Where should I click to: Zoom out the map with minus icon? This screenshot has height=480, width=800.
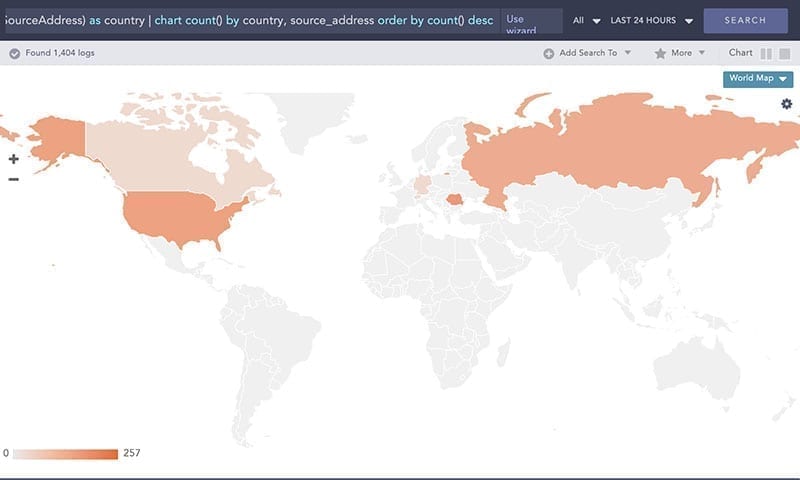tap(14, 179)
